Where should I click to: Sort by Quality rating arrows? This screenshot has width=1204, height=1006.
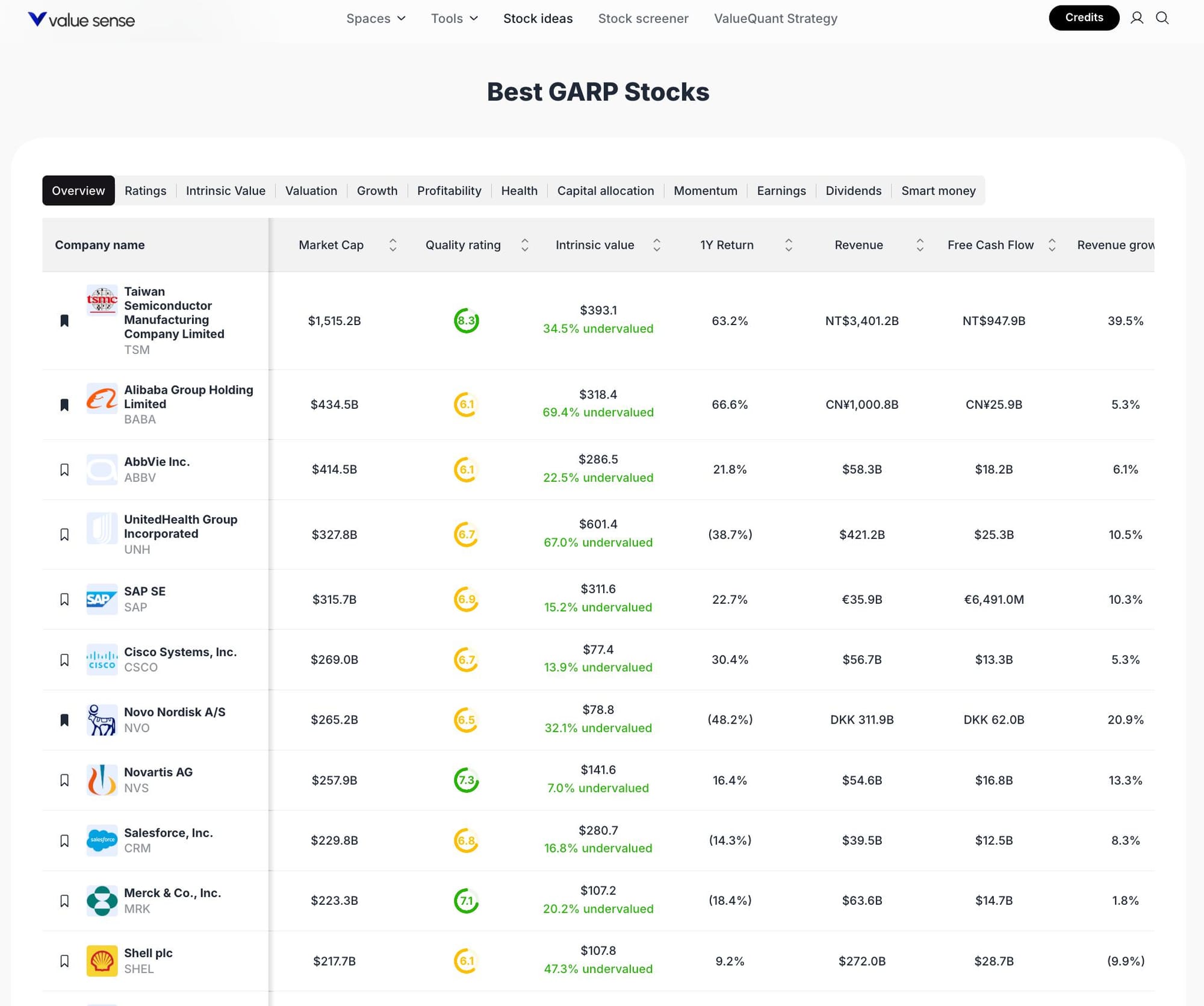click(x=524, y=245)
